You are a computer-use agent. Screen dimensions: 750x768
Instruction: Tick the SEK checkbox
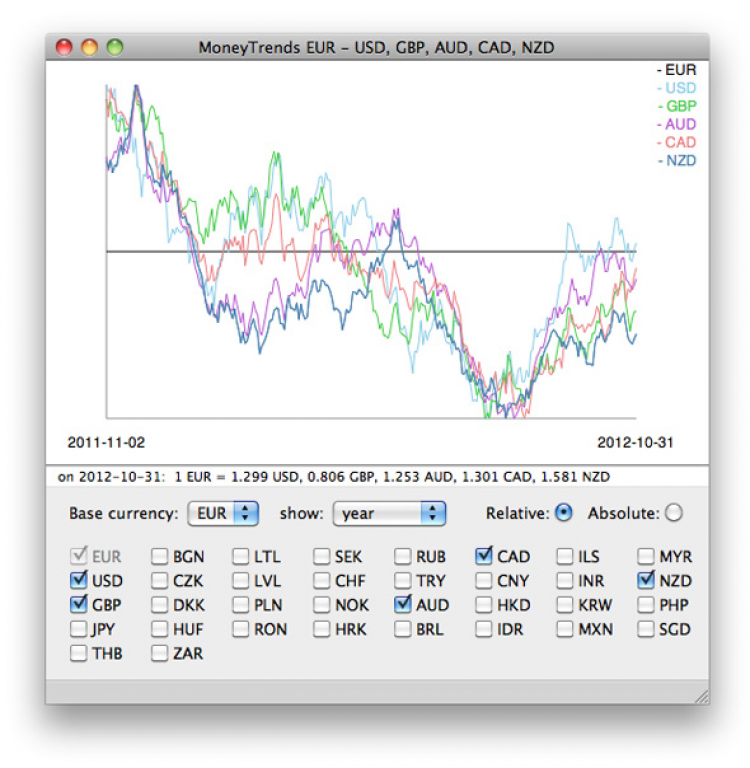pyautogui.click(x=322, y=557)
